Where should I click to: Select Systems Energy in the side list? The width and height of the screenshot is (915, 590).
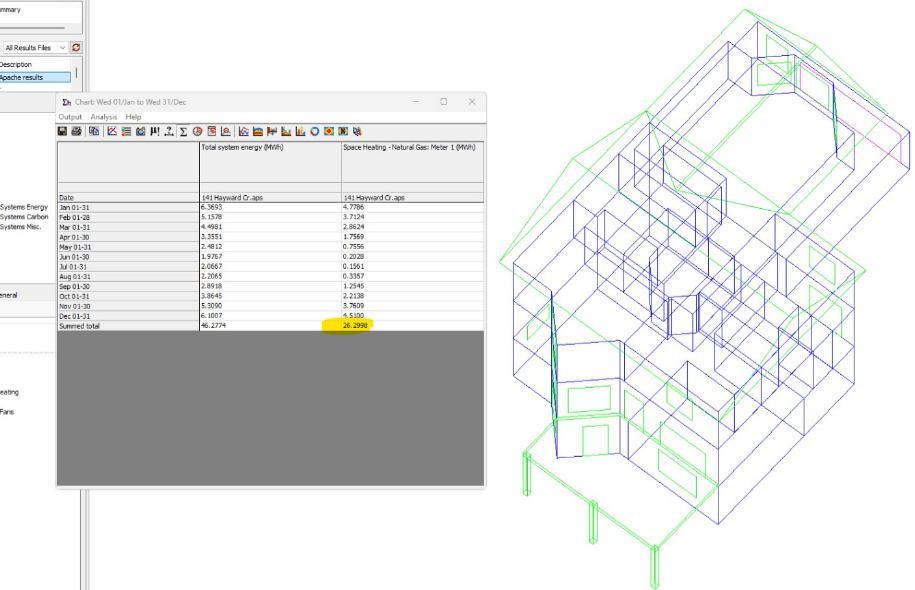tap(24, 207)
